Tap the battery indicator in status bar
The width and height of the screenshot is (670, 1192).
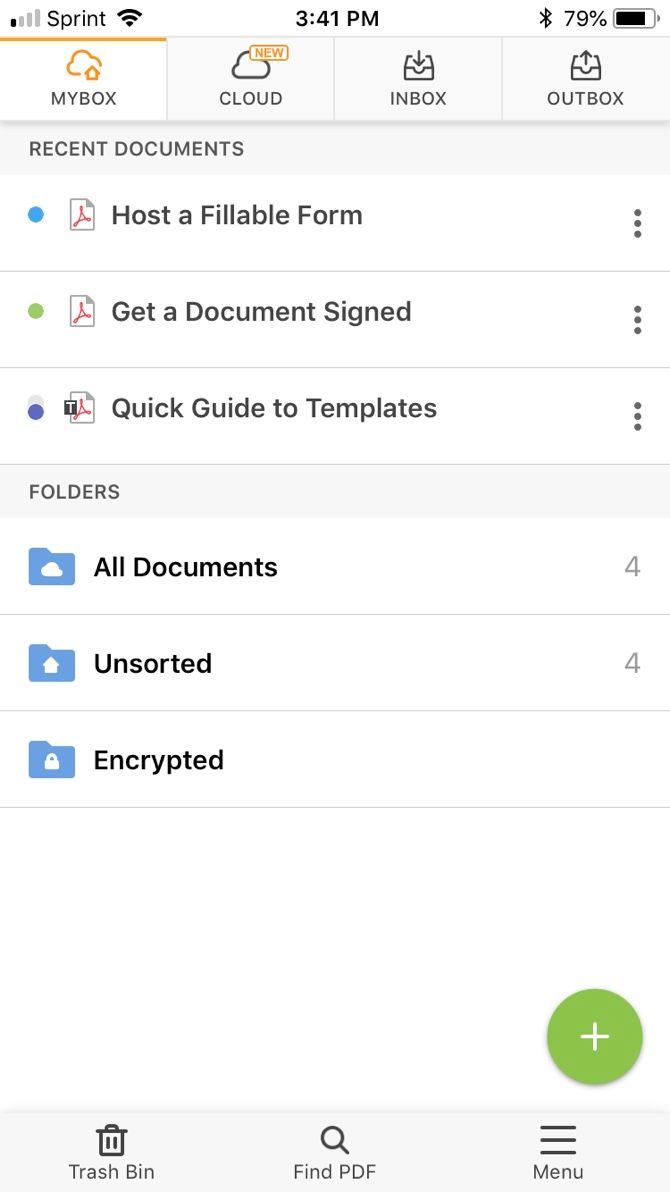point(635,18)
